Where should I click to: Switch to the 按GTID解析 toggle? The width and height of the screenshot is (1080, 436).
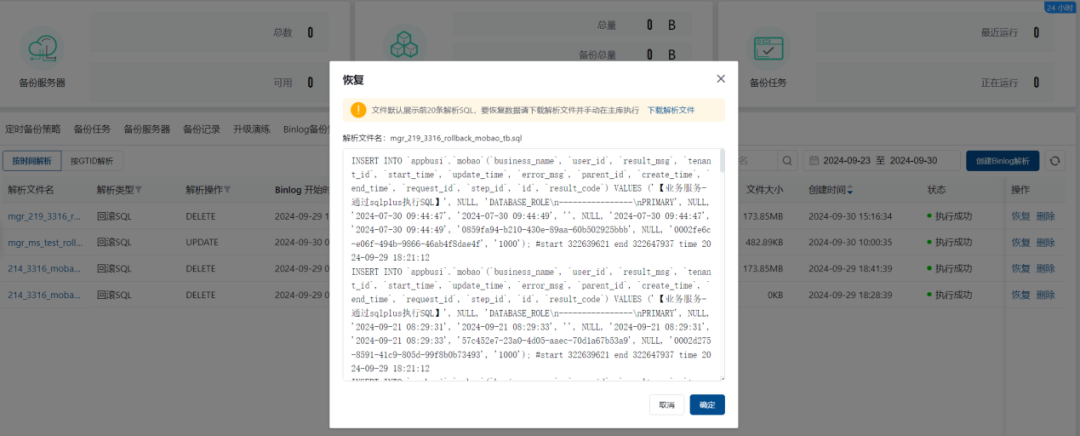[91, 161]
